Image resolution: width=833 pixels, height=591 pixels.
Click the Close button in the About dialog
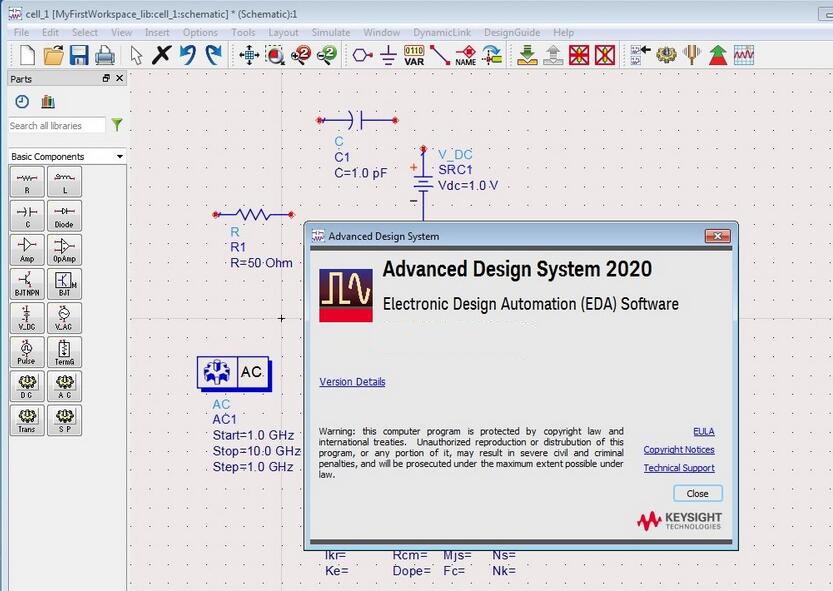click(698, 493)
